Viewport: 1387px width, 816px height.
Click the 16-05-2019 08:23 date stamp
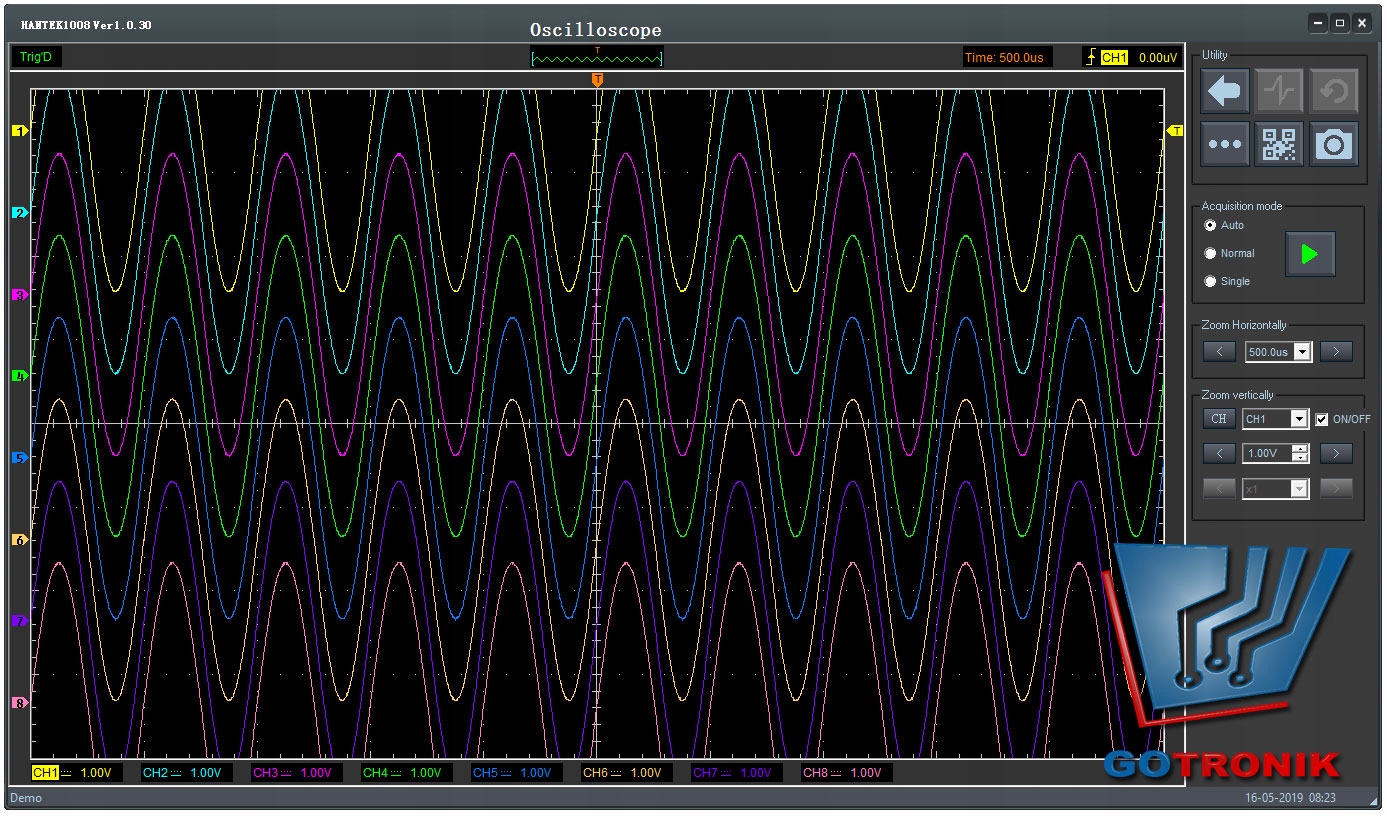click(1290, 798)
